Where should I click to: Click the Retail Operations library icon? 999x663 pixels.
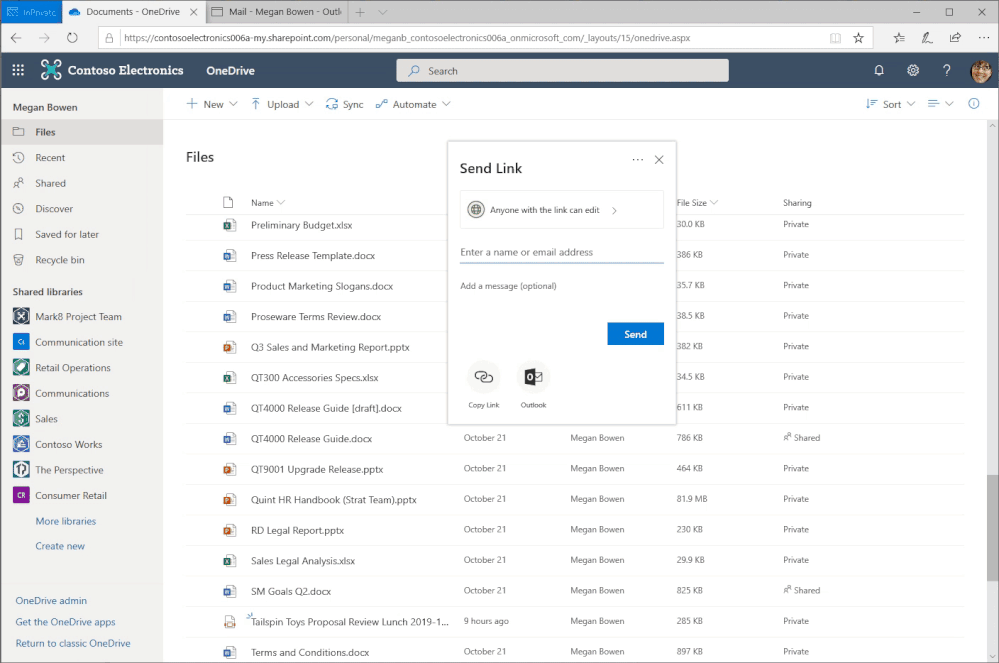pyautogui.click(x=21, y=367)
